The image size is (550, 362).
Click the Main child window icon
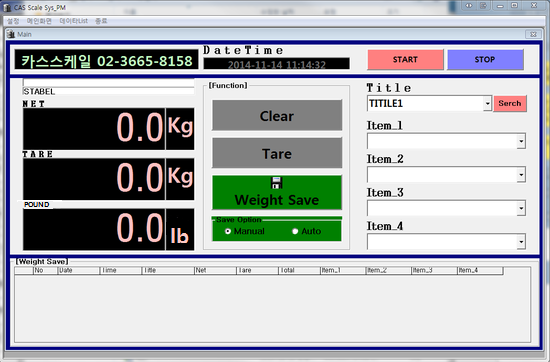(x=11, y=34)
